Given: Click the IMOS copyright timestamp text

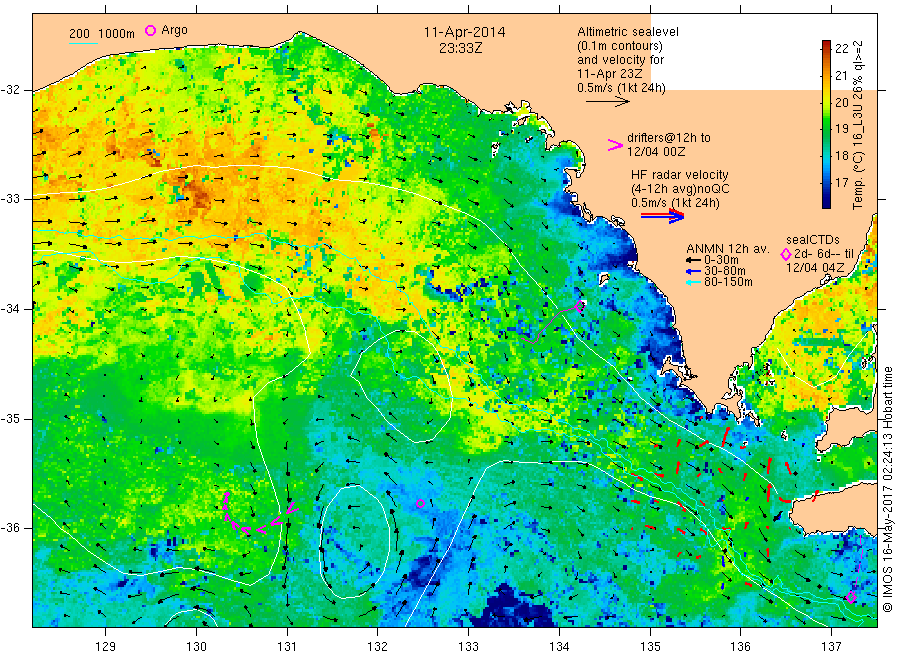Looking at the screenshot, I should tap(888, 489).
